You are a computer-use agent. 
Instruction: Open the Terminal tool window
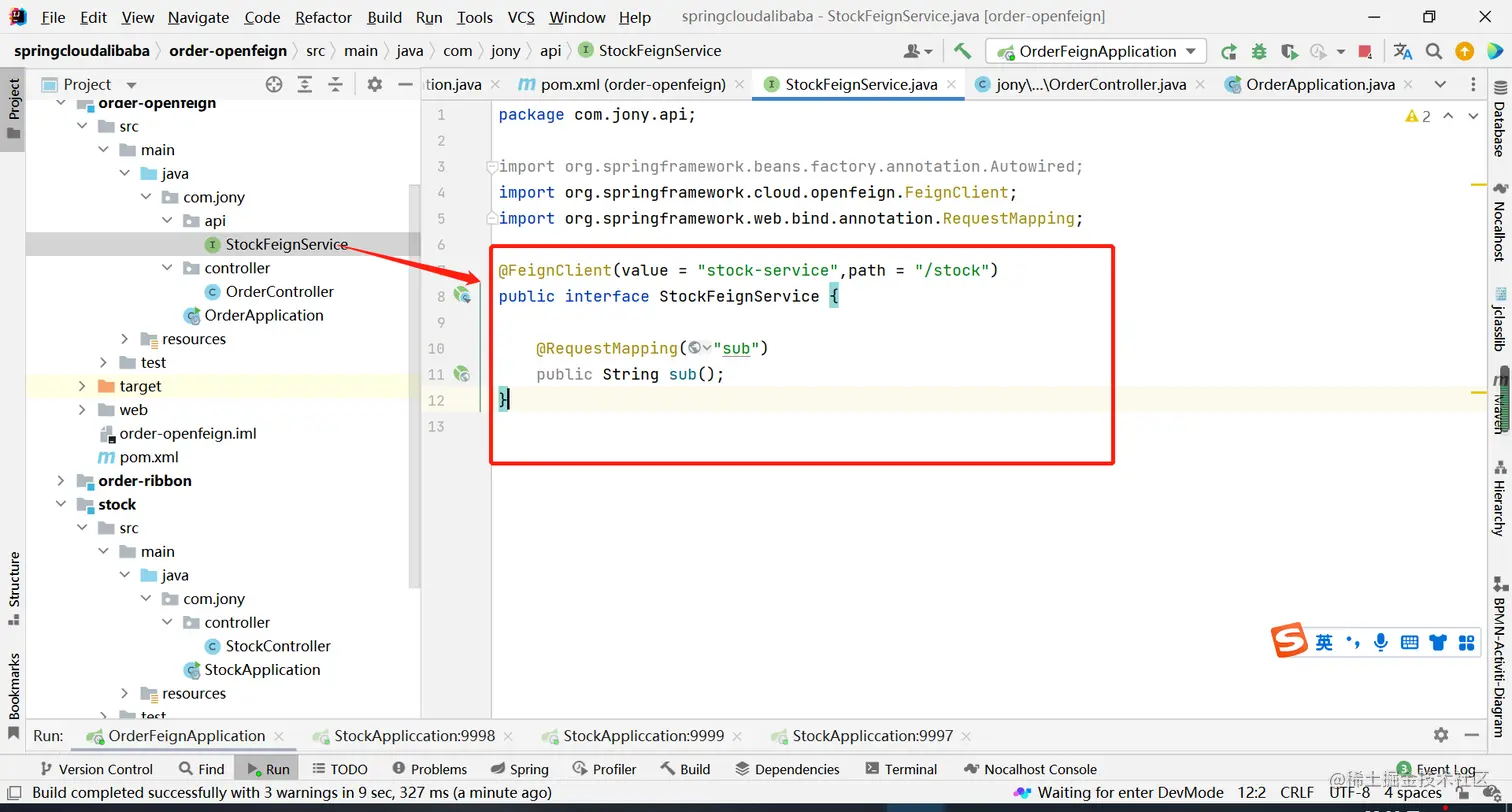coord(900,769)
